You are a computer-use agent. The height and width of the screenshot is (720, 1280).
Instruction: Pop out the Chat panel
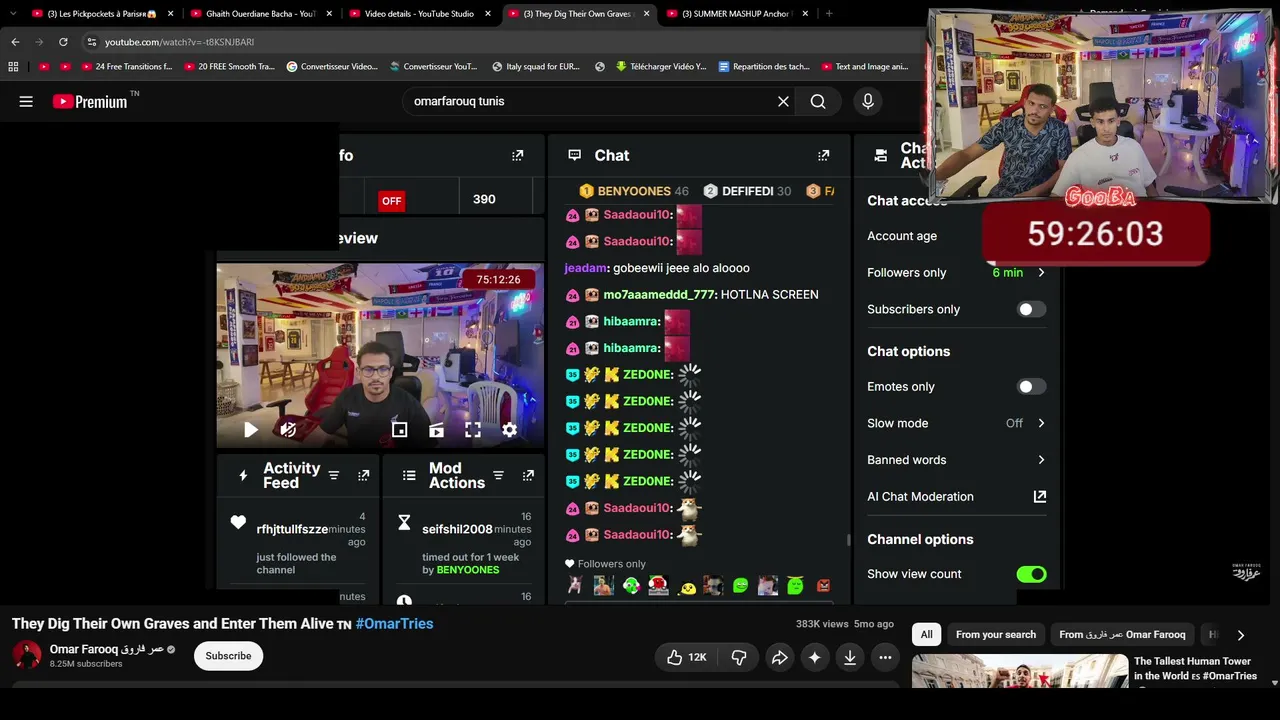point(823,156)
